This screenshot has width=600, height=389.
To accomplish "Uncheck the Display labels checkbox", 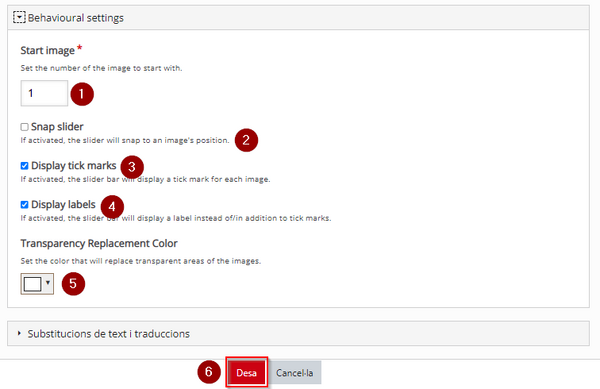I will pyautogui.click(x=24, y=205).
